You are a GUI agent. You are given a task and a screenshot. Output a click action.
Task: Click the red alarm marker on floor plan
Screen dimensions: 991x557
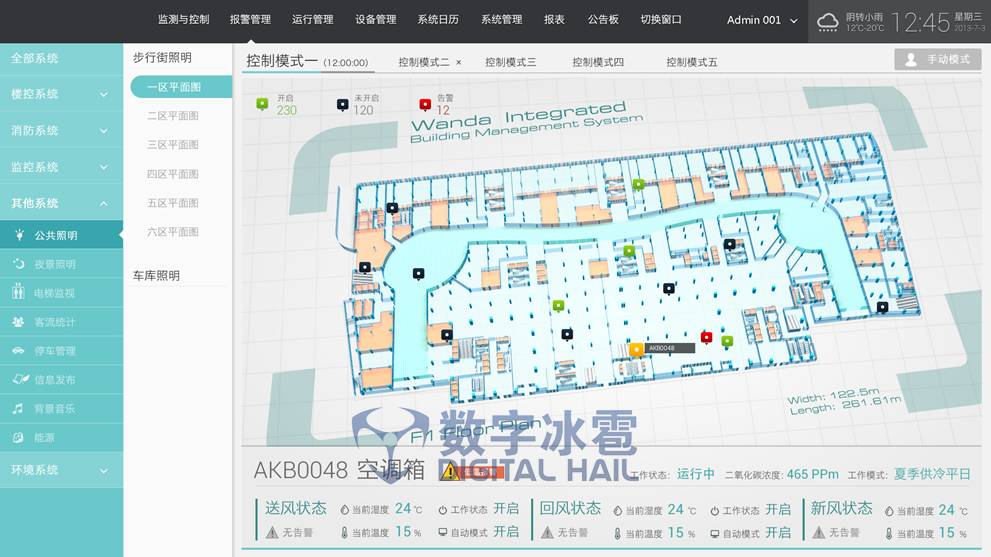click(x=706, y=337)
